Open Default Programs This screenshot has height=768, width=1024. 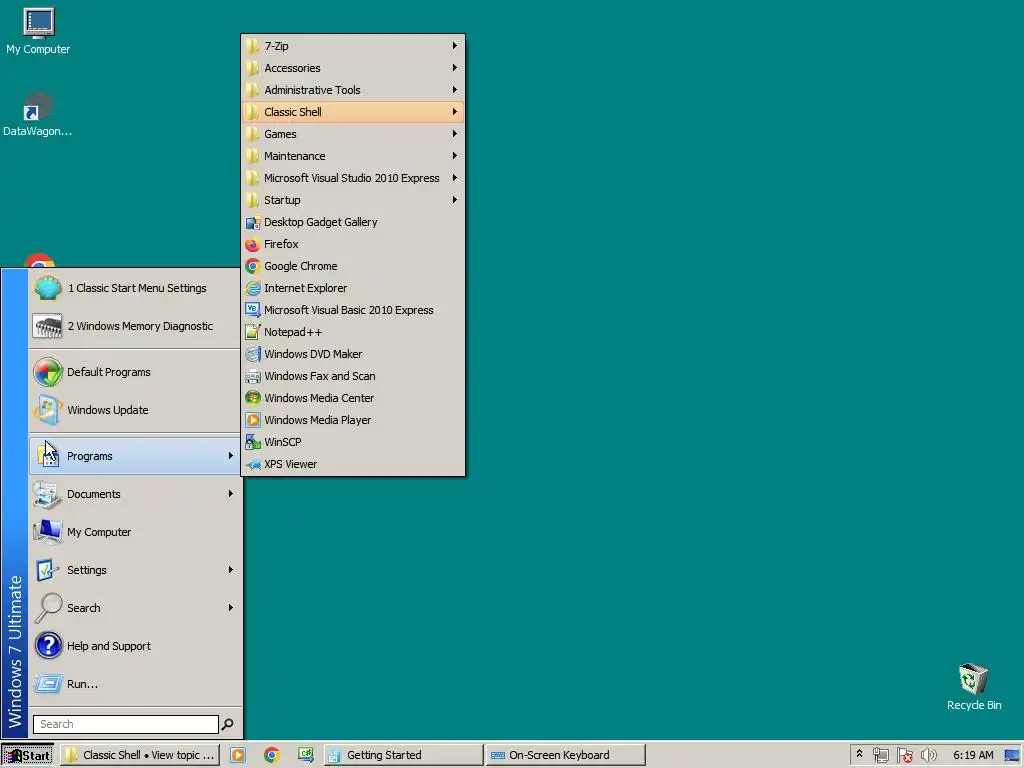135,372
